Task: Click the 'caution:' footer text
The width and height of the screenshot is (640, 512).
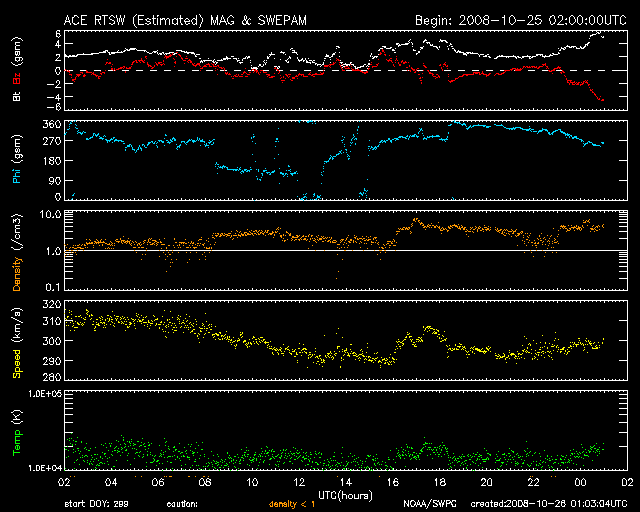Action: (x=182, y=504)
